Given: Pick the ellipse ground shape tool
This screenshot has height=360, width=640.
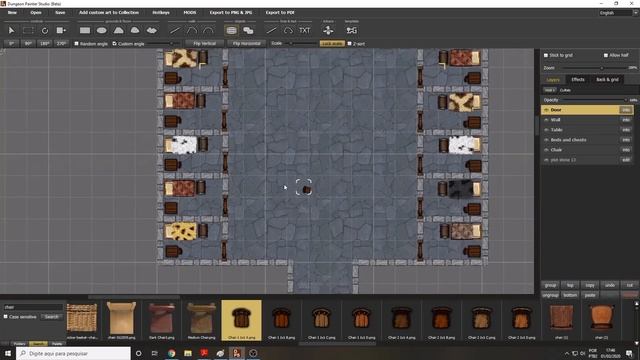Looking at the screenshot, I should click(x=102, y=31).
